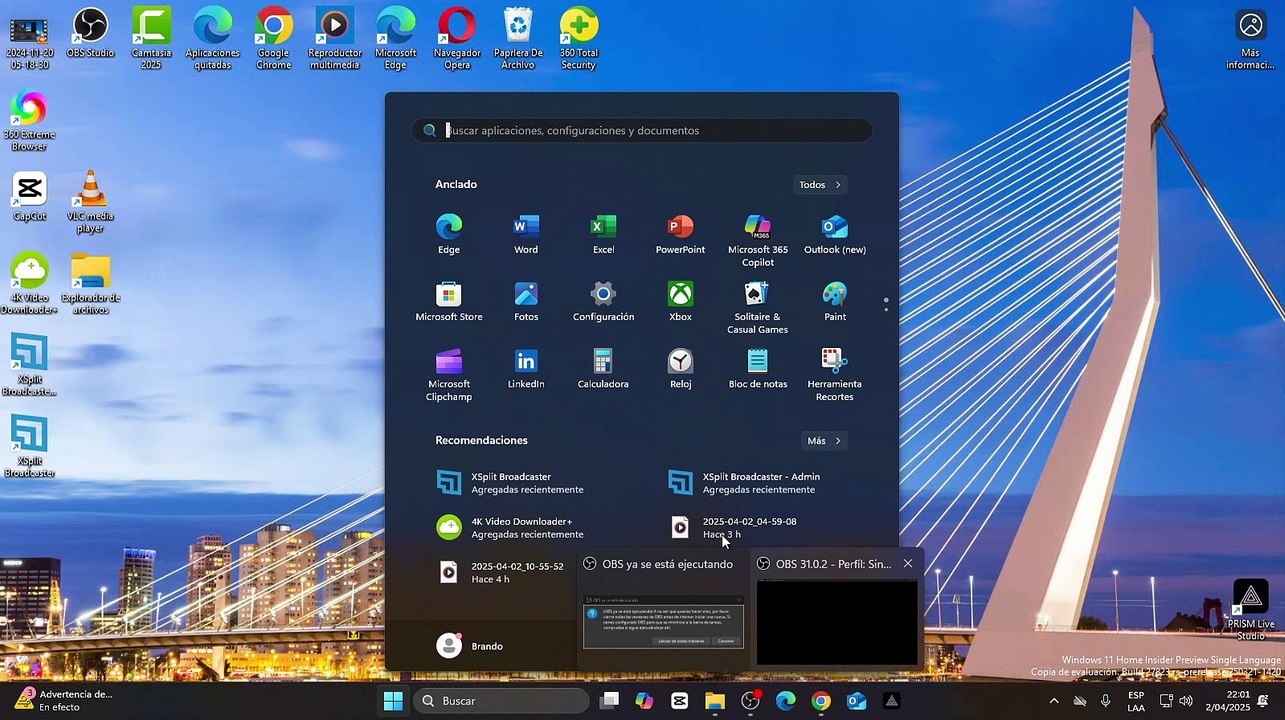
Task: Open Microsoft 365 Copilot pinned app
Action: coord(757,241)
